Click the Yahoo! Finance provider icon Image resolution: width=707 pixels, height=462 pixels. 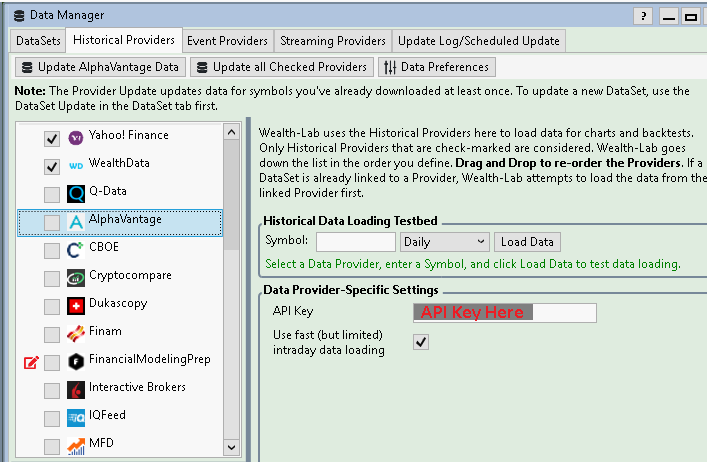pos(76,137)
